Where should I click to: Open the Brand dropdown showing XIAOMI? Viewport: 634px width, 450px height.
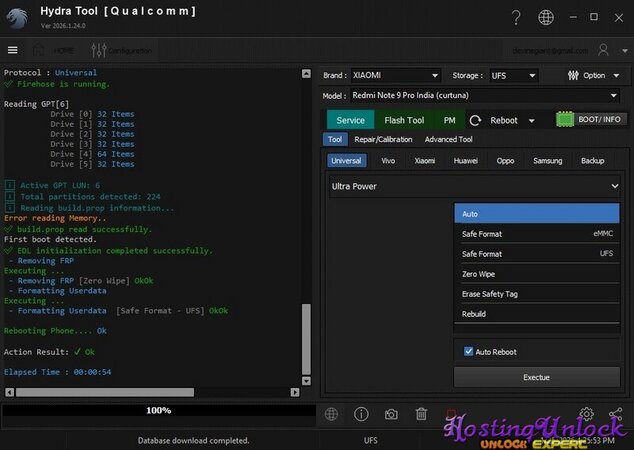click(x=395, y=75)
